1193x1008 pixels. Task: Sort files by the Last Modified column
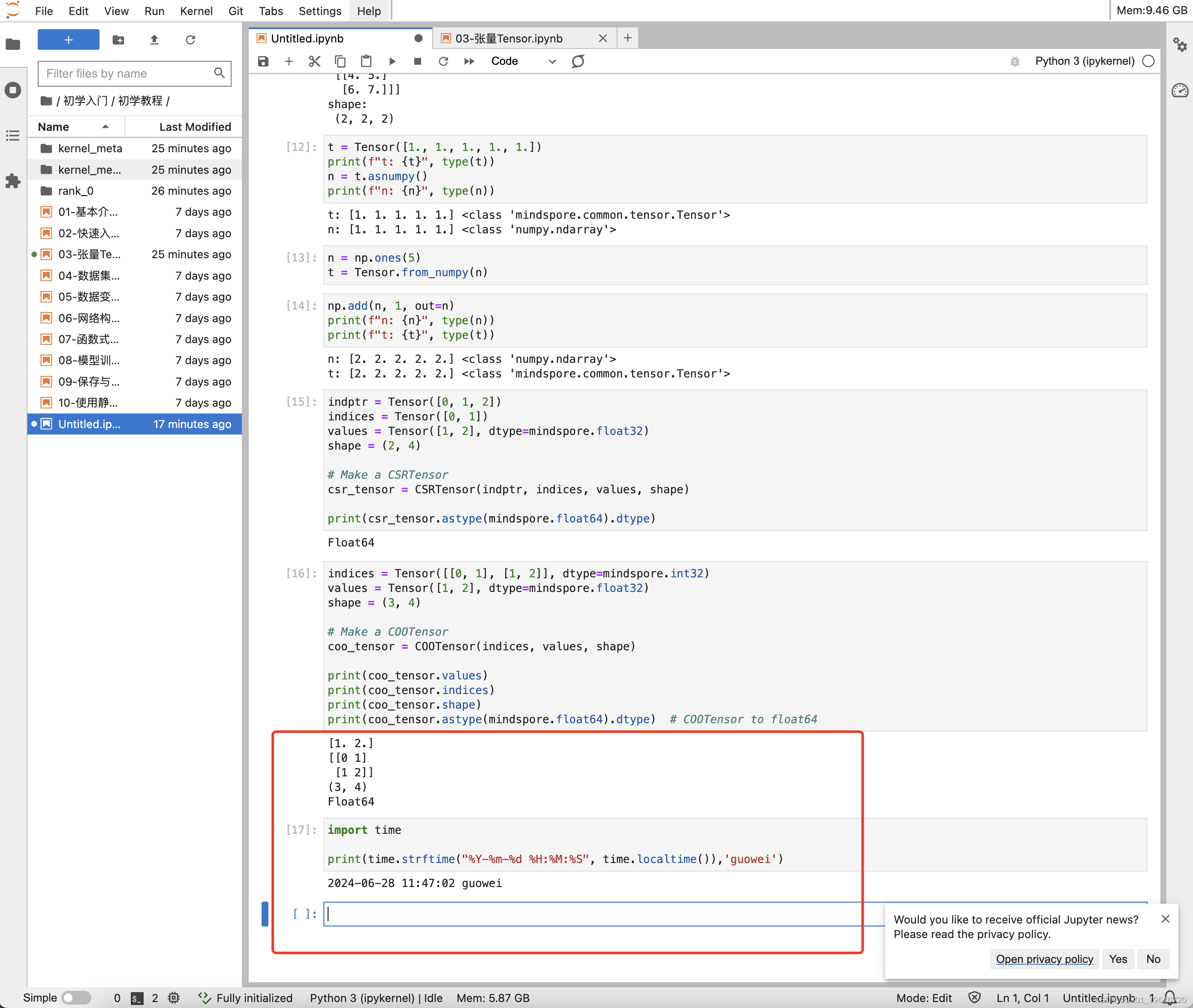(195, 127)
